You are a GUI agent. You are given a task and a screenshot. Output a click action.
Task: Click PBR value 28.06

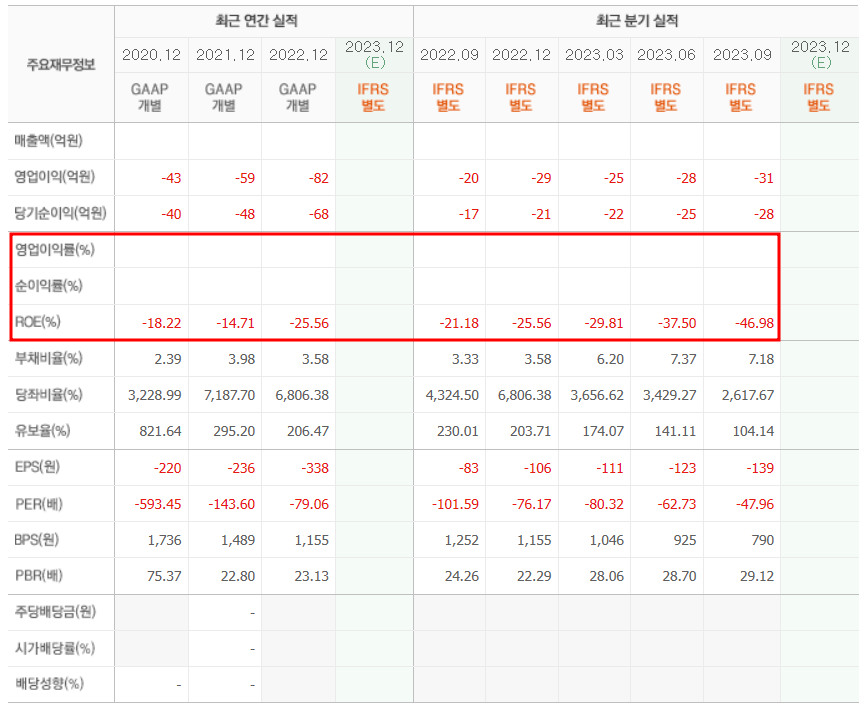point(606,577)
